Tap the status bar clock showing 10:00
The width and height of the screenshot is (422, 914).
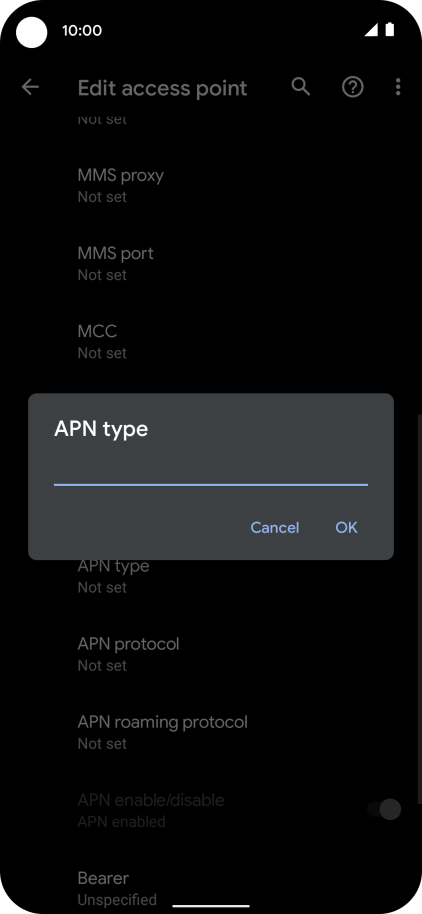point(82,30)
